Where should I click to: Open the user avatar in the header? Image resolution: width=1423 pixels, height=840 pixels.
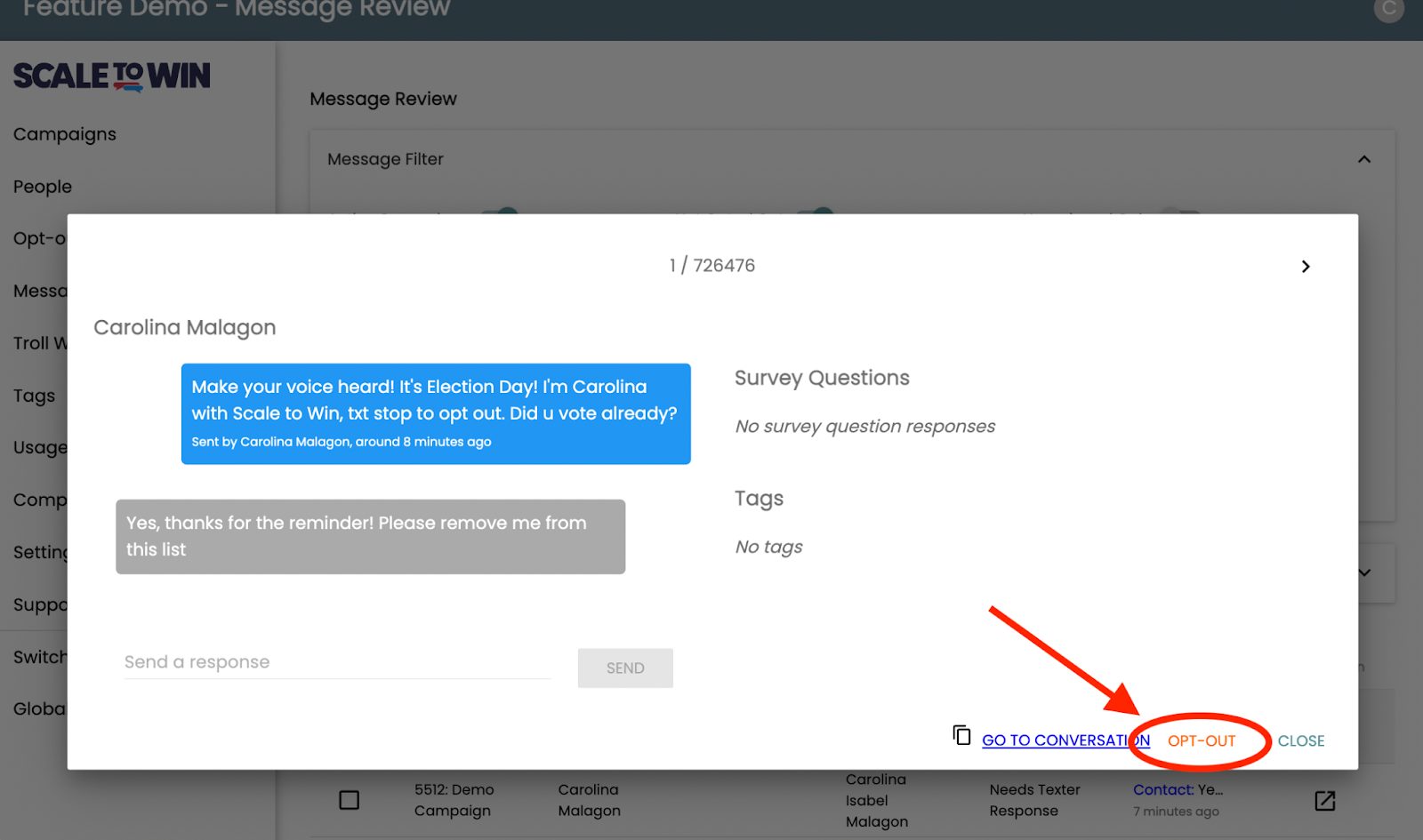tap(1388, 9)
